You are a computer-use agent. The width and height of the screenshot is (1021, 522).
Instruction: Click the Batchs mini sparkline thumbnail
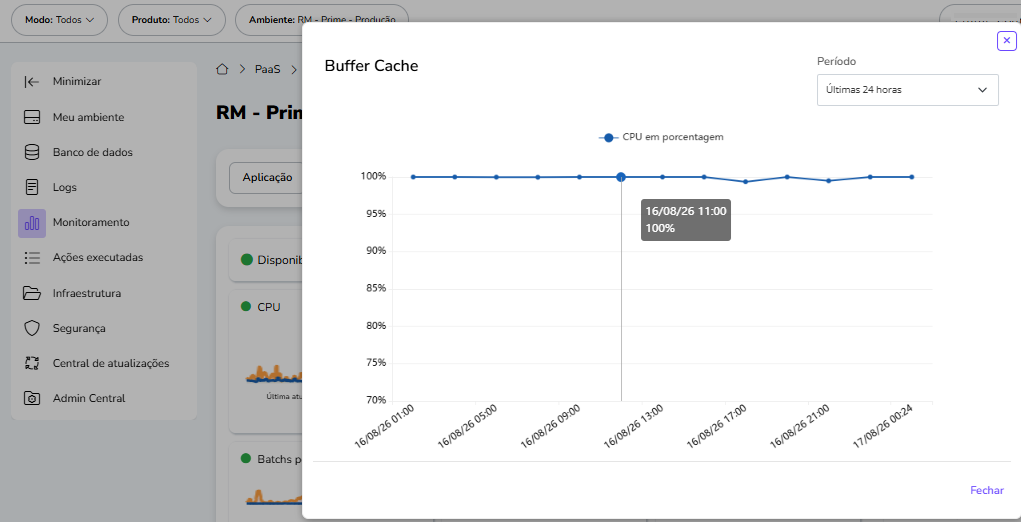275,497
